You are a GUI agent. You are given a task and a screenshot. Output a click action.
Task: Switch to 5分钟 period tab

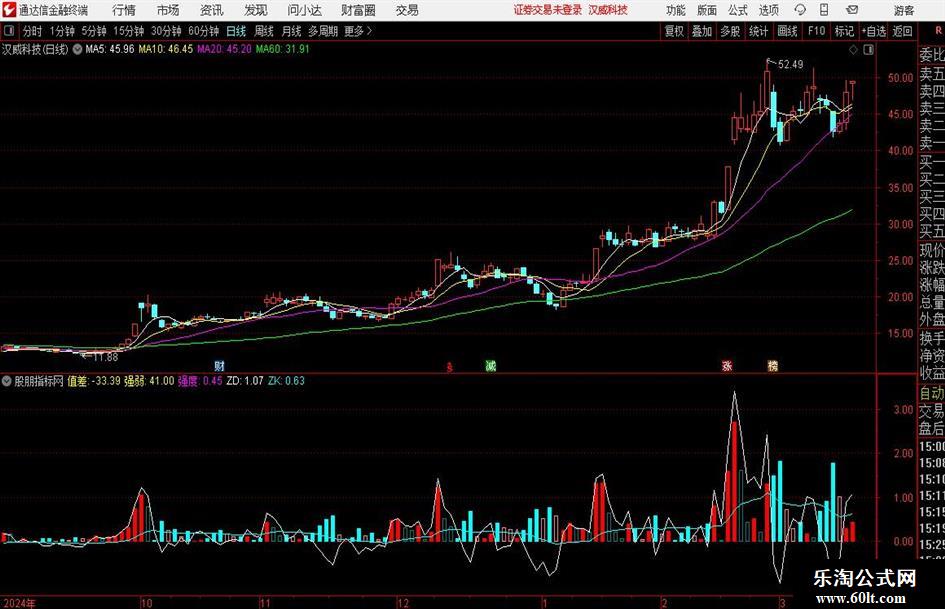[94, 31]
